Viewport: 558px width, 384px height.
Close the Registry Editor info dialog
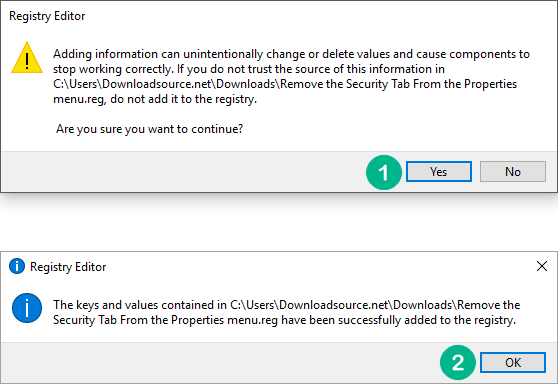tap(542, 266)
